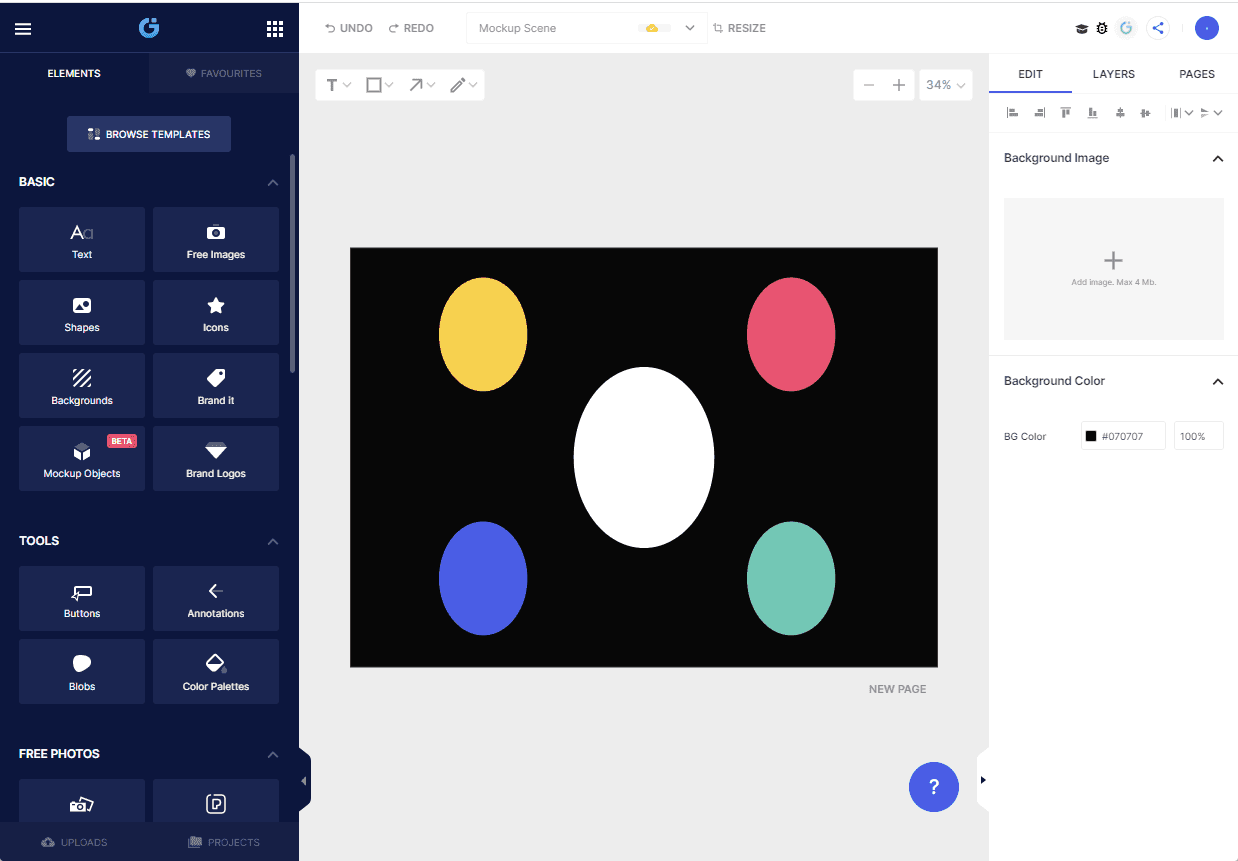Open the apps grid icon
The image size is (1238, 861).
click(275, 29)
